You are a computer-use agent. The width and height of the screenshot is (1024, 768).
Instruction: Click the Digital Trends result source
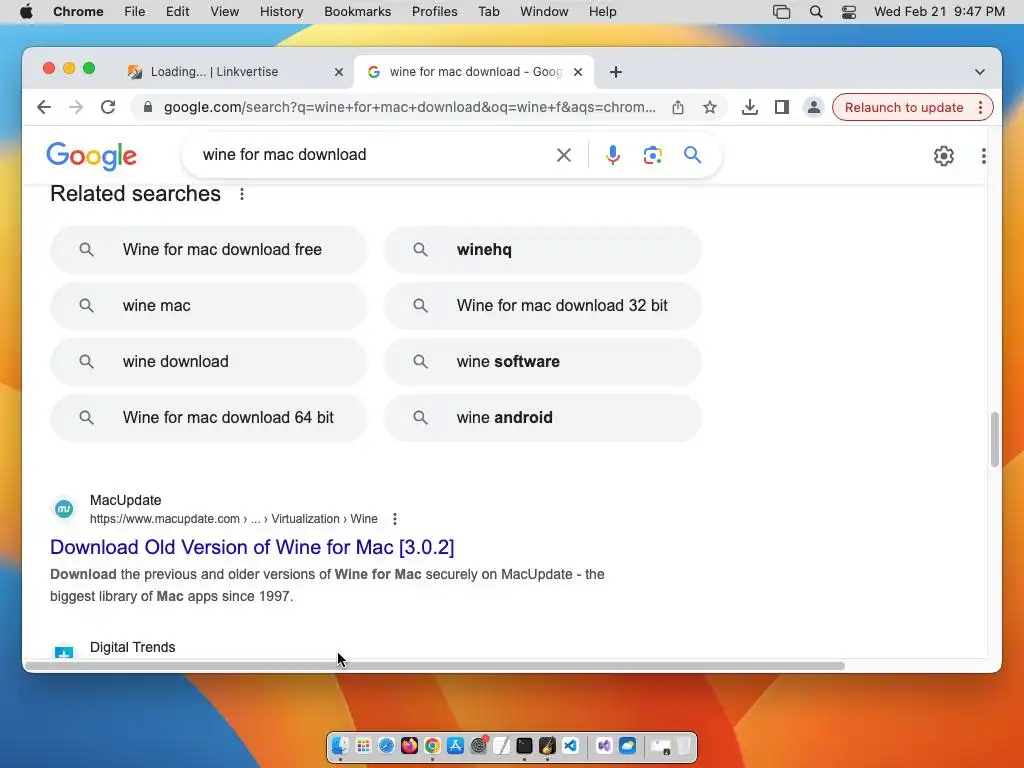(133, 647)
